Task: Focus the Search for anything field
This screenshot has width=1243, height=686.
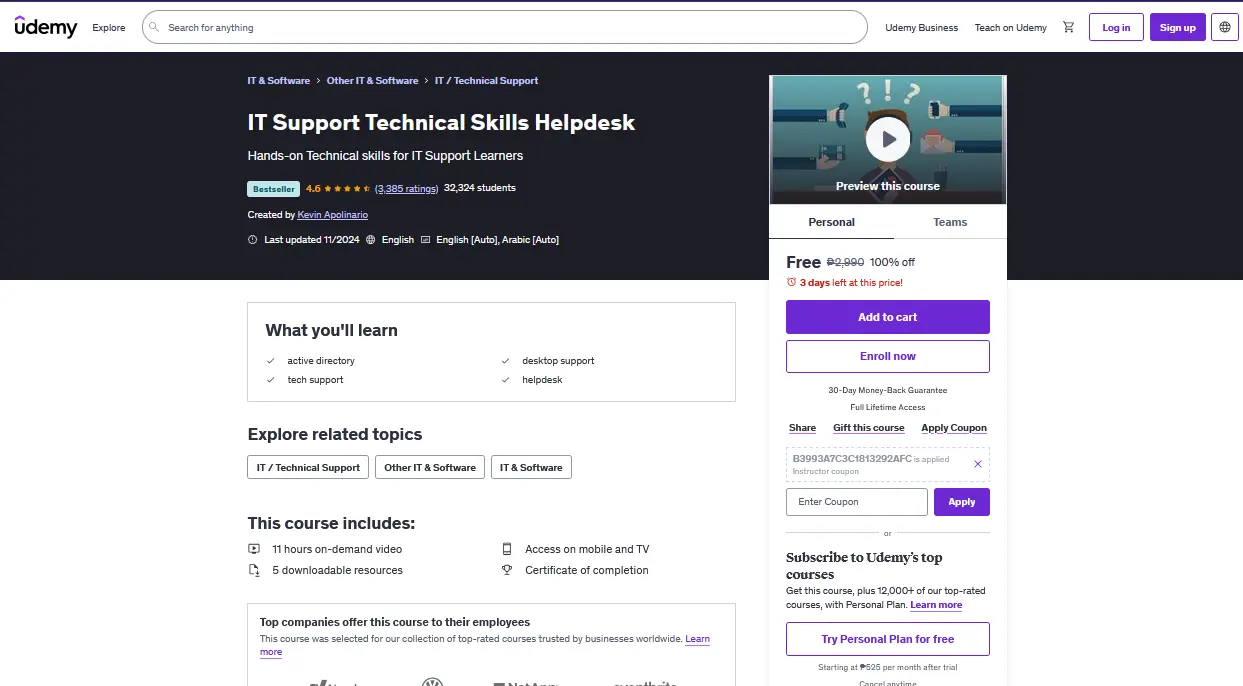Action: [x=504, y=27]
